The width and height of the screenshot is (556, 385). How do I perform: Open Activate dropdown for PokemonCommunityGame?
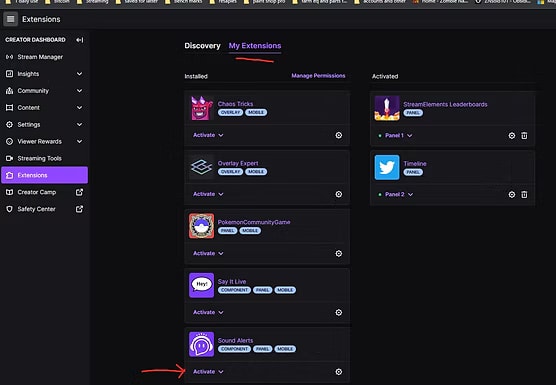click(208, 253)
